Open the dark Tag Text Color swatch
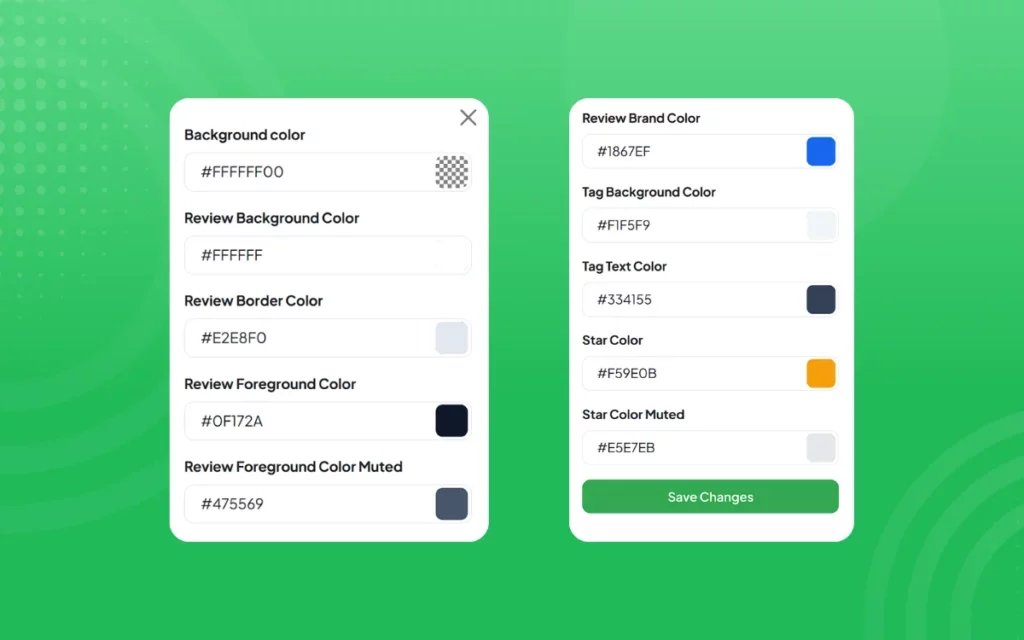The height and width of the screenshot is (640, 1024). tap(820, 300)
